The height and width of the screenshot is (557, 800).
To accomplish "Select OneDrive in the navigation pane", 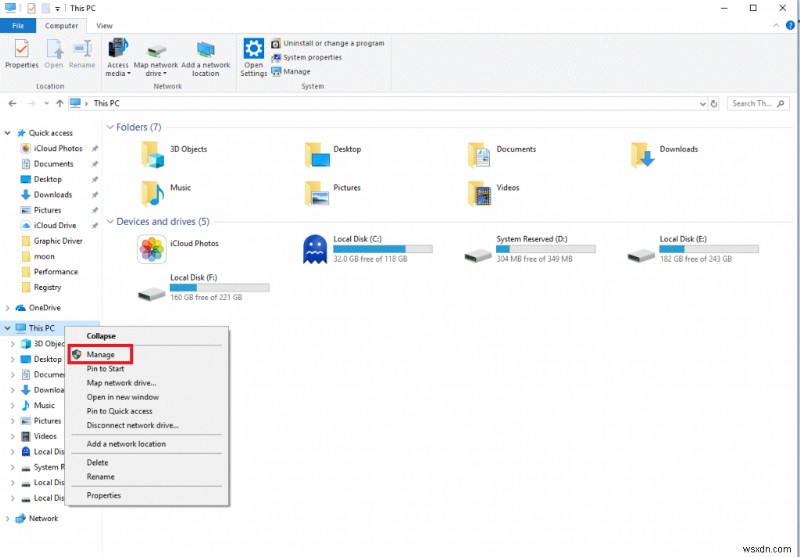I will (x=38, y=308).
